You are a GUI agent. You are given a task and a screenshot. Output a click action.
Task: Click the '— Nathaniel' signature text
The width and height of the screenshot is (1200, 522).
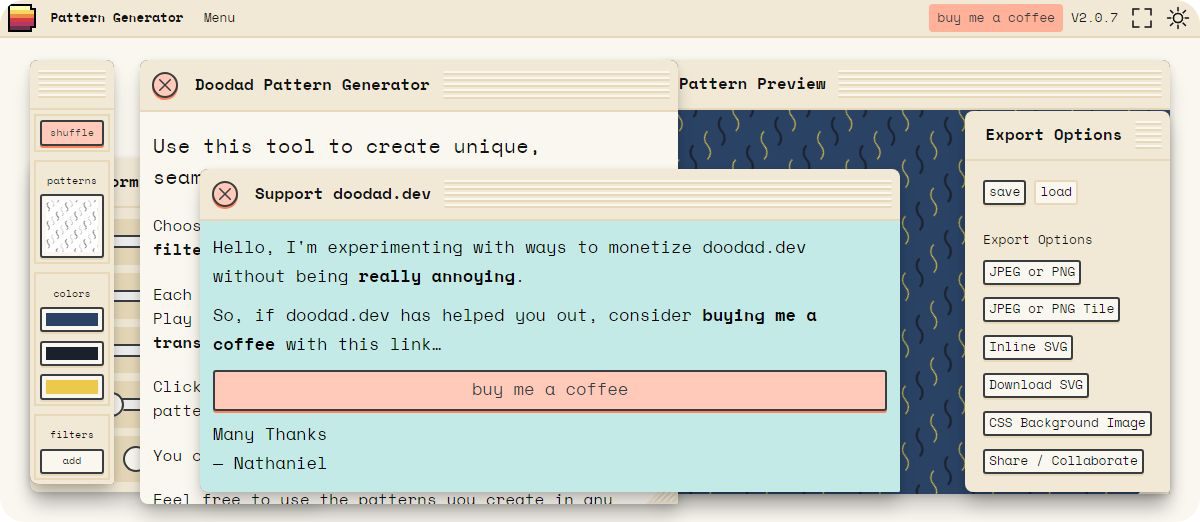[270, 463]
